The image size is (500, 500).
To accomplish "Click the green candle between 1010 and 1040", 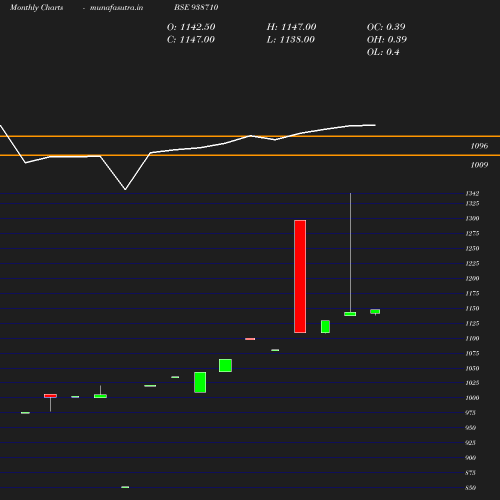I will click(x=200, y=382).
